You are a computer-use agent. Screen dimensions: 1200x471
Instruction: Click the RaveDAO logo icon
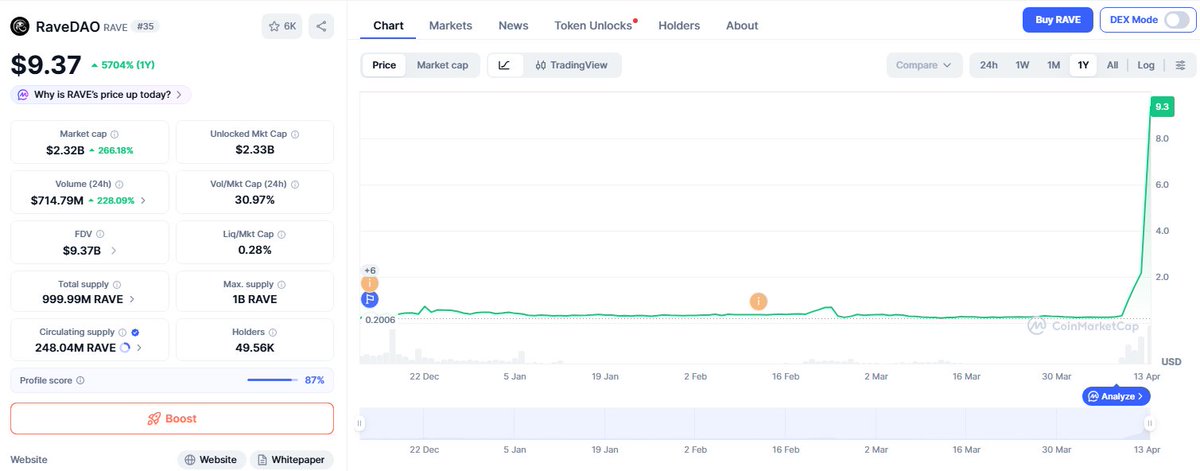point(19,27)
